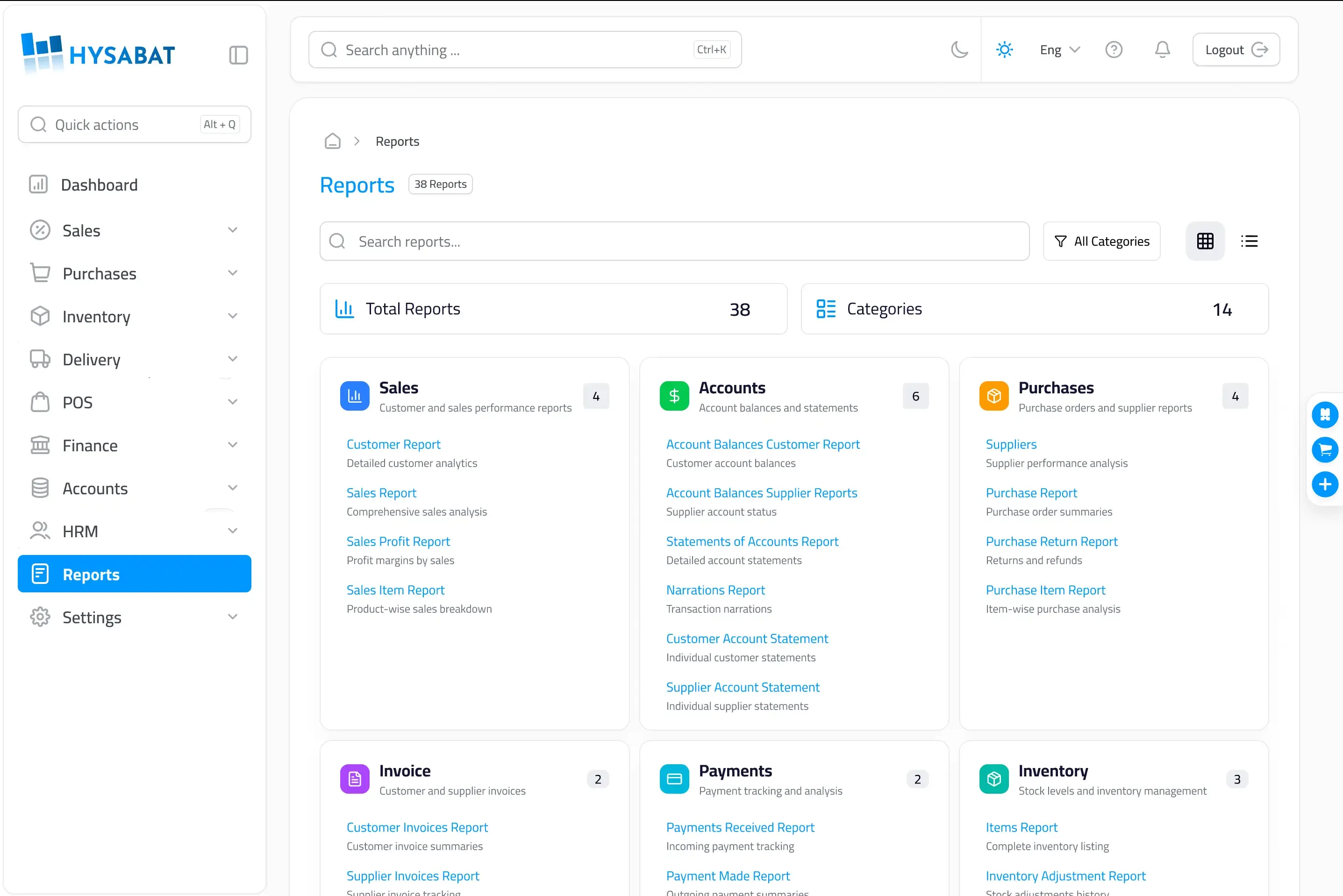
Task: Open the All Categories filter
Action: pyautogui.click(x=1101, y=241)
